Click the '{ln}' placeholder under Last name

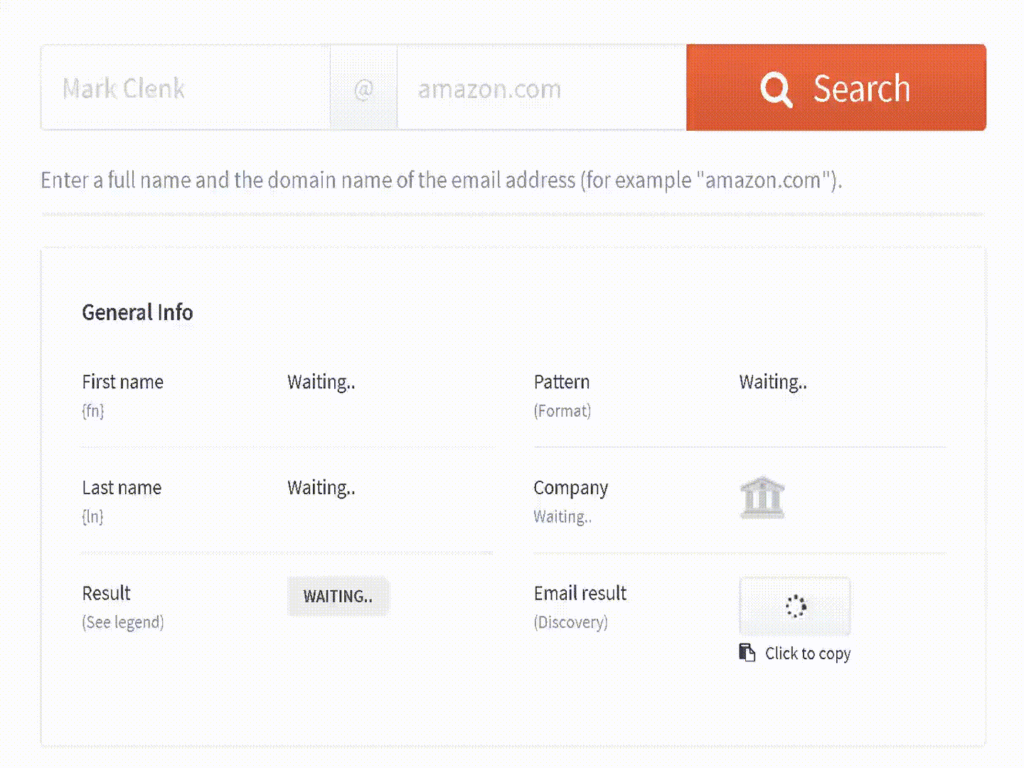pos(93,517)
